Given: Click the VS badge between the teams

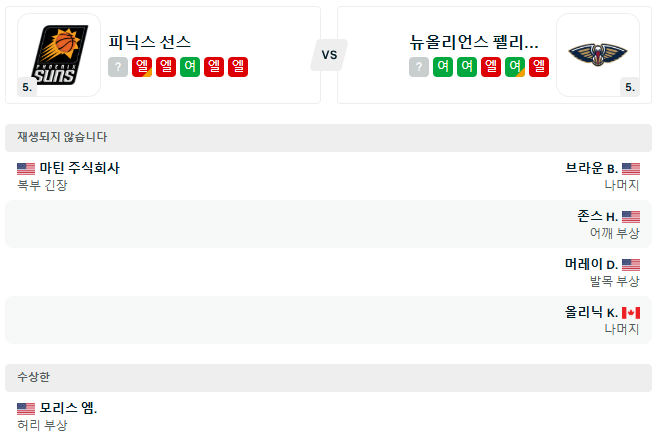Looking at the screenshot, I should point(328,54).
